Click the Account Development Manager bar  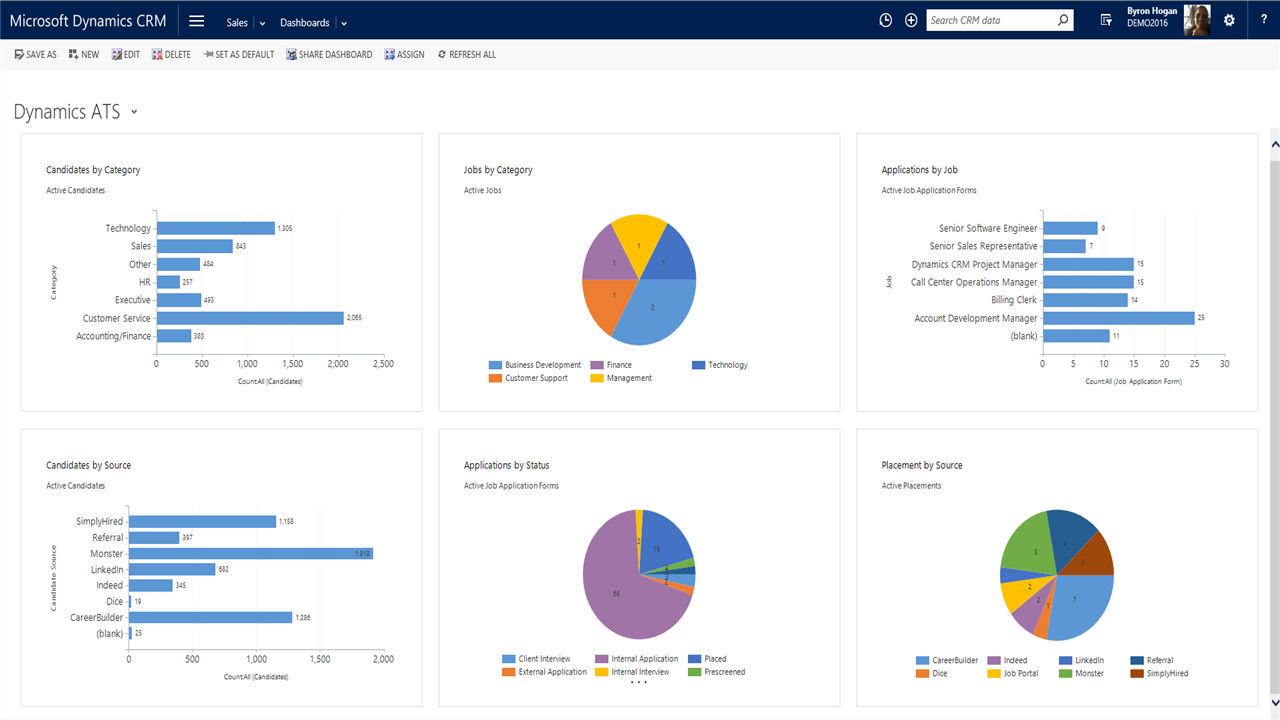click(1119, 318)
